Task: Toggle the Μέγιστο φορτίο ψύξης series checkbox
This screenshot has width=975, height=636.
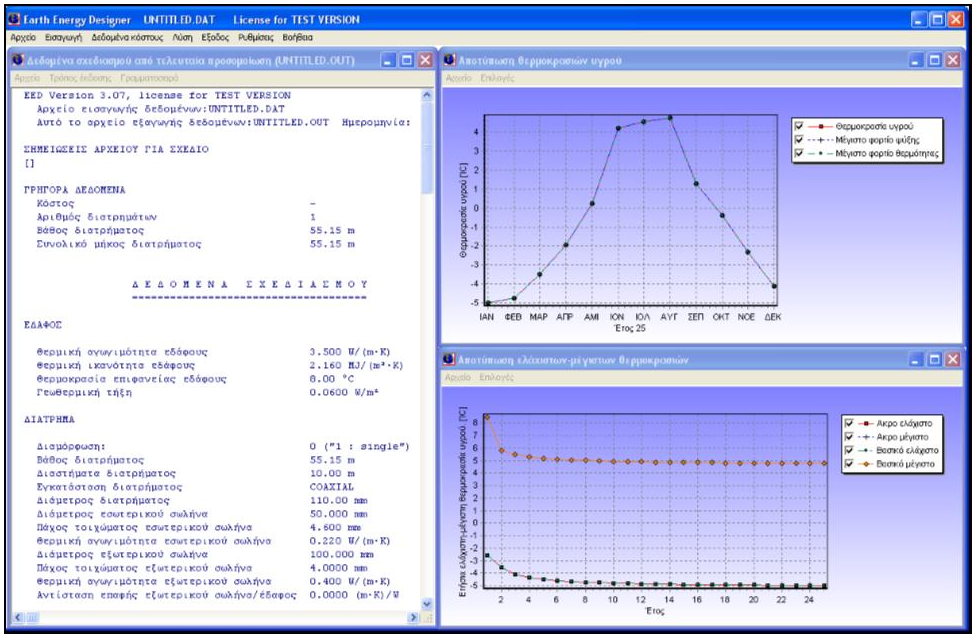Action: (x=798, y=141)
